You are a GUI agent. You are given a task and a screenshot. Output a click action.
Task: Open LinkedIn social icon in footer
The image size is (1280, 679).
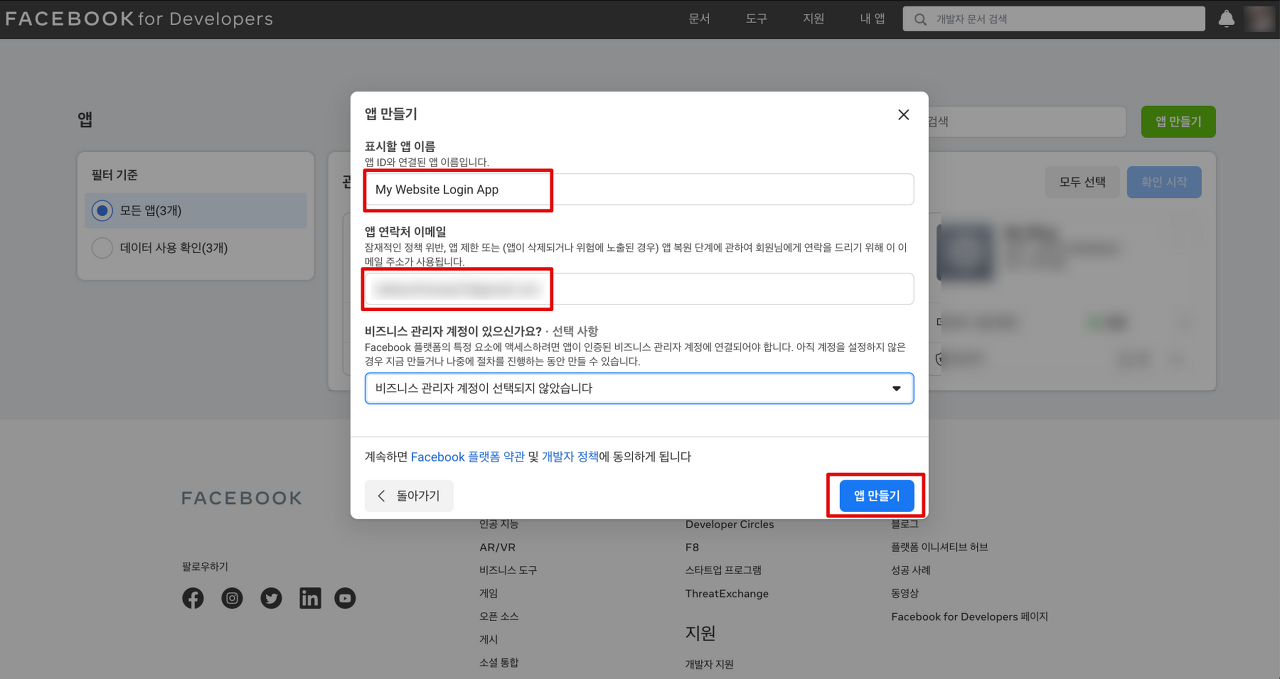point(310,598)
